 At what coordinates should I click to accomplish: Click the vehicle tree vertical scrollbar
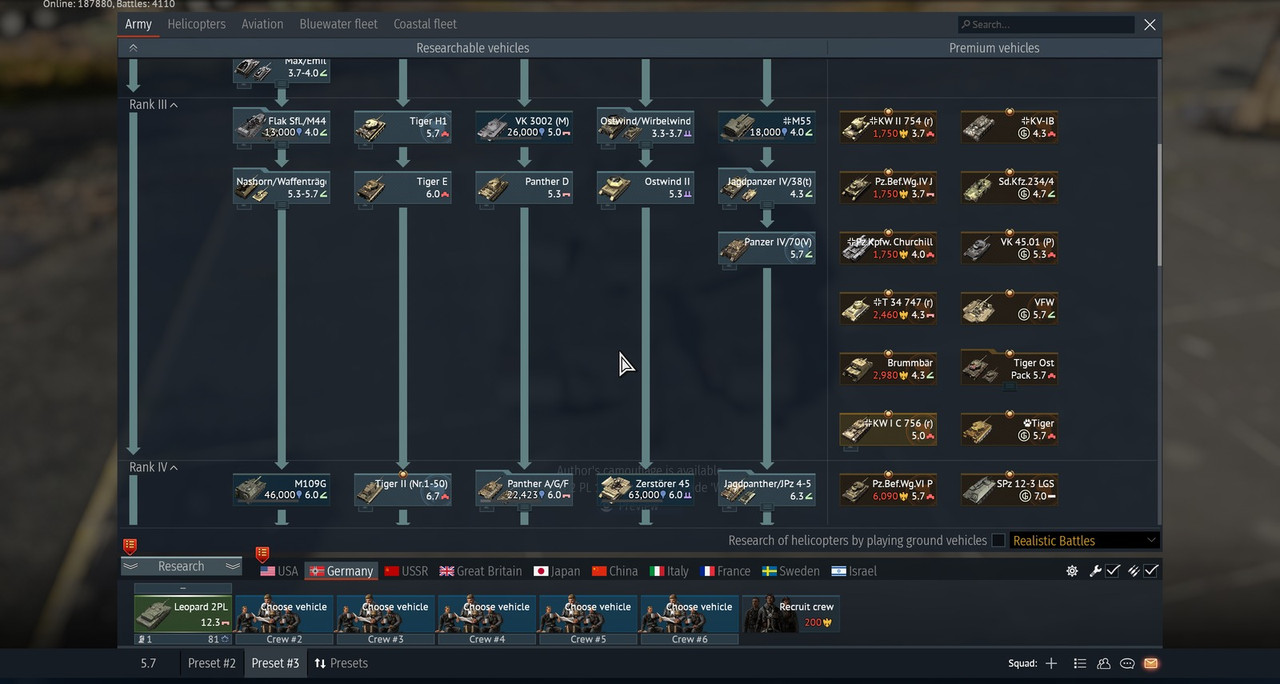pyautogui.click(x=1159, y=205)
